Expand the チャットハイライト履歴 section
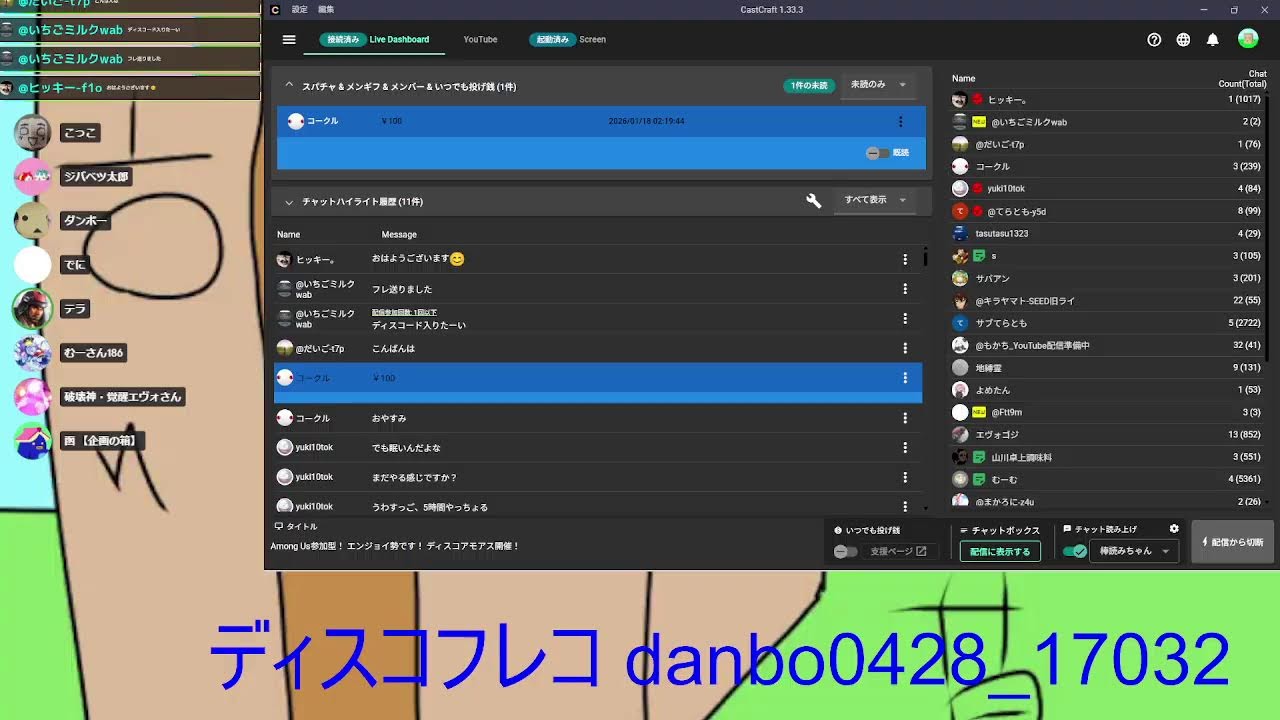 (x=289, y=202)
